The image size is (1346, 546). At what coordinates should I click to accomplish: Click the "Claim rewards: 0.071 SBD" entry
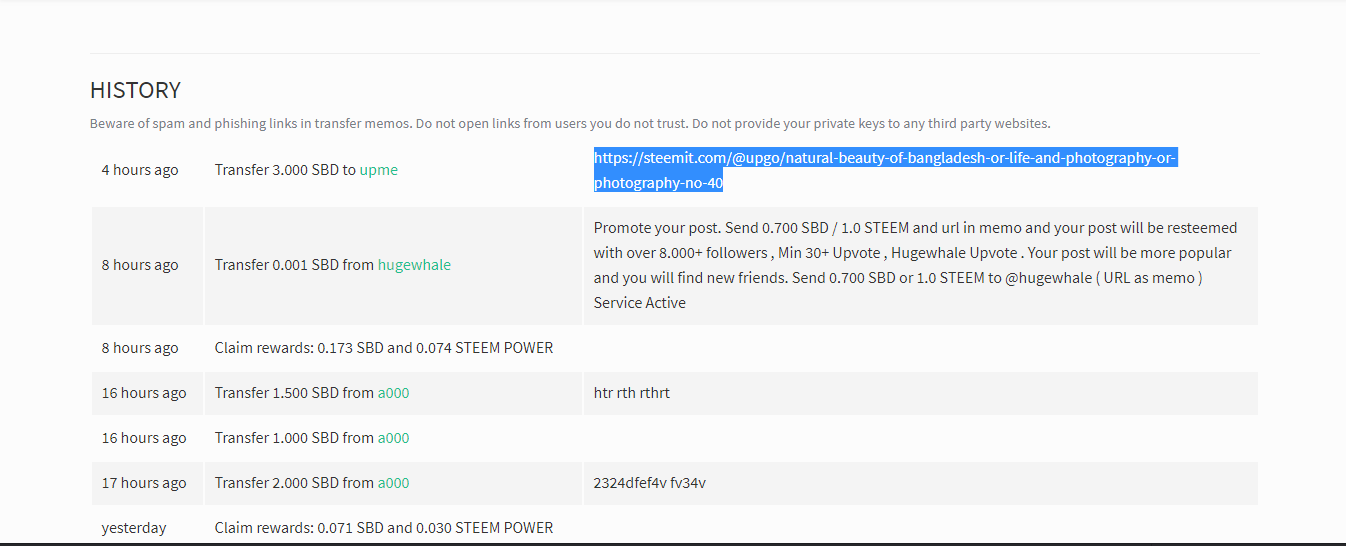(384, 528)
